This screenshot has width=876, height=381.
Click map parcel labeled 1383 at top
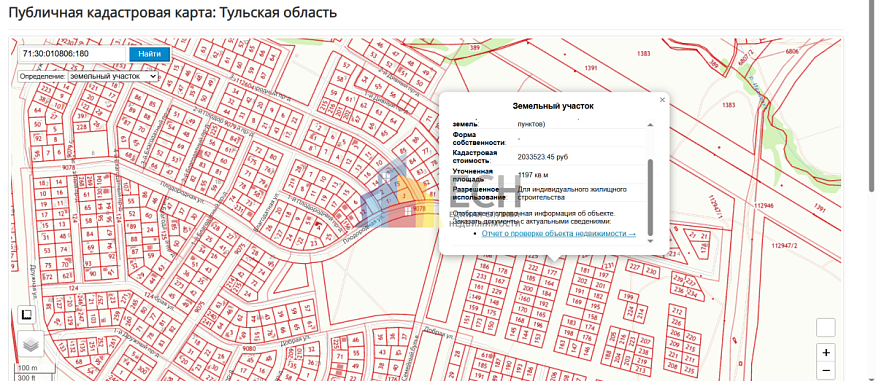coord(644,53)
